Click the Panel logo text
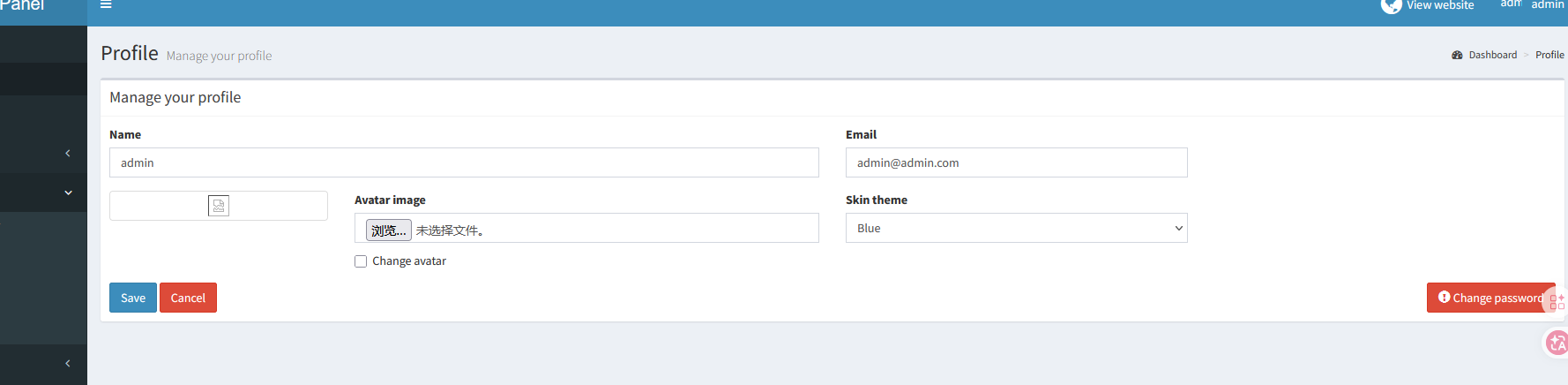 21,5
